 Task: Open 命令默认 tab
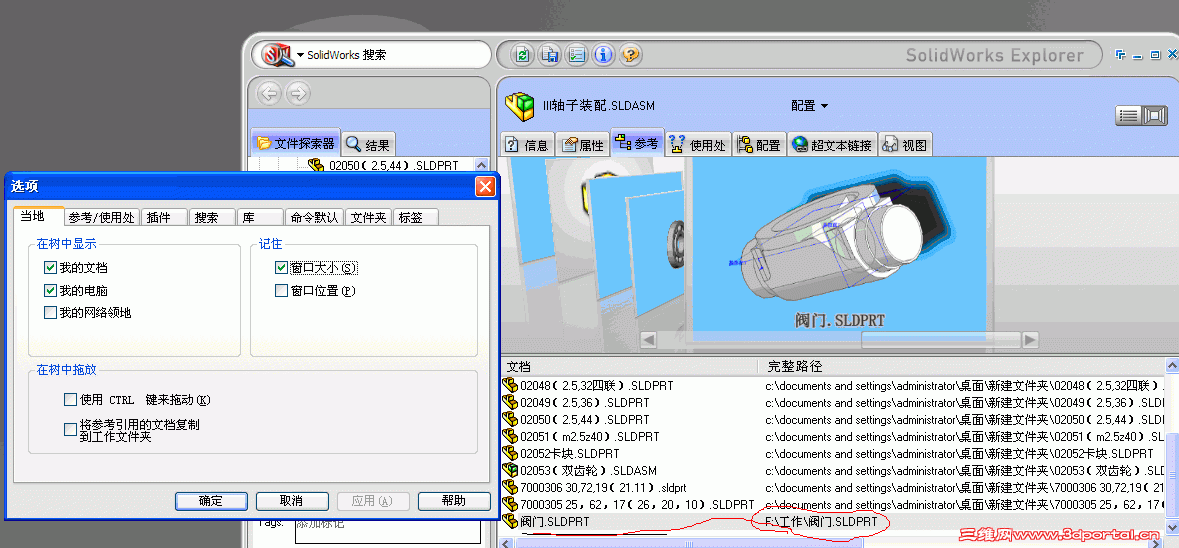(x=315, y=217)
